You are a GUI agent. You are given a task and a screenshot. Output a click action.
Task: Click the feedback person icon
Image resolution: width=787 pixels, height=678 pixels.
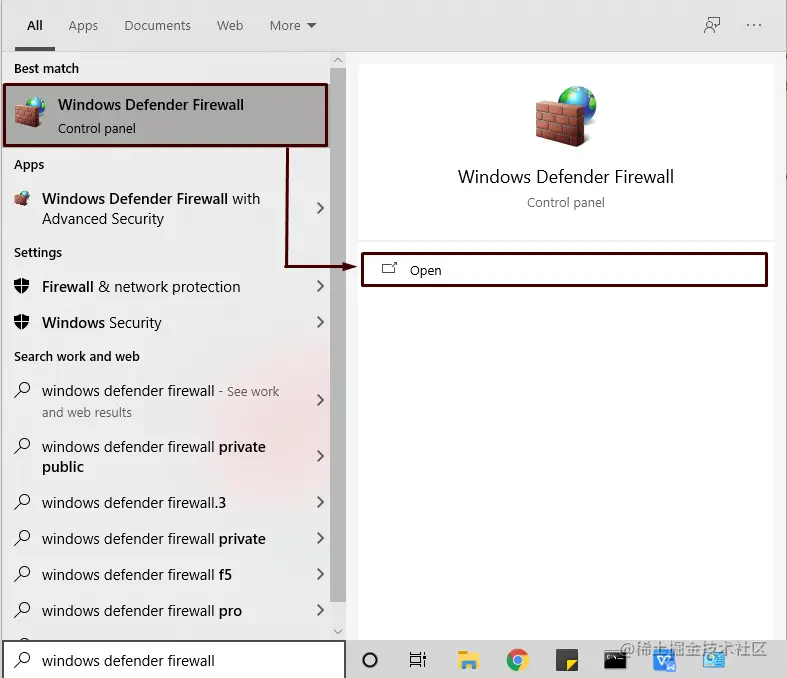coord(712,25)
